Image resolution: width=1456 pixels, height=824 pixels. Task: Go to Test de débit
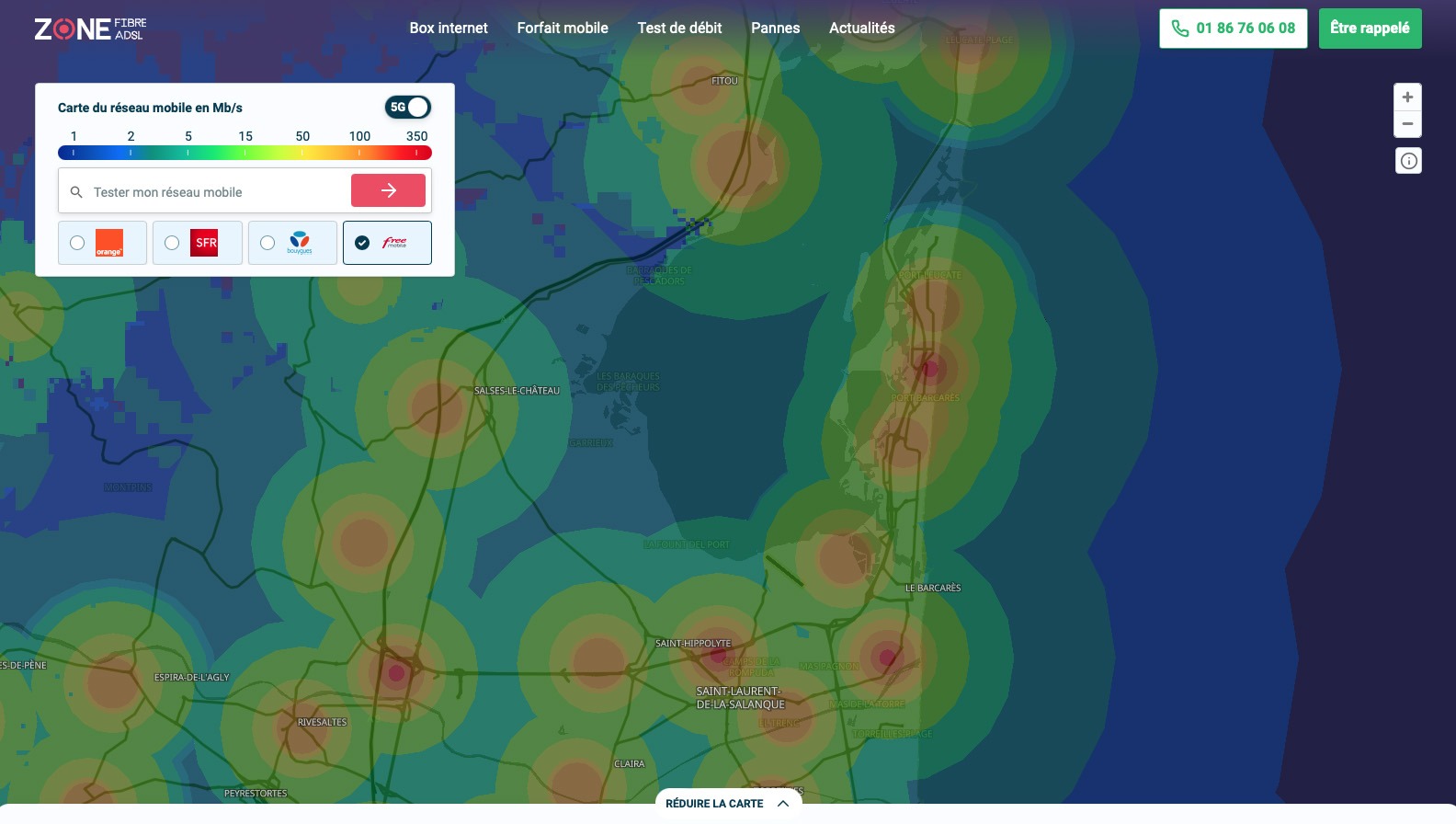679,29
